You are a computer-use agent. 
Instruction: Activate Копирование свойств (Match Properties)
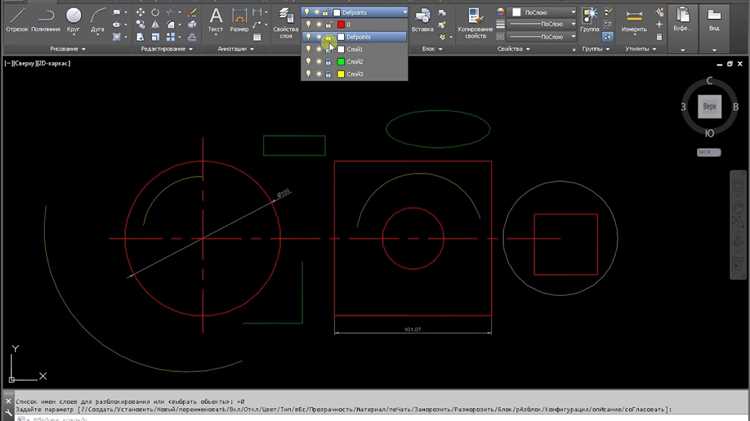(x=475, y=23)
